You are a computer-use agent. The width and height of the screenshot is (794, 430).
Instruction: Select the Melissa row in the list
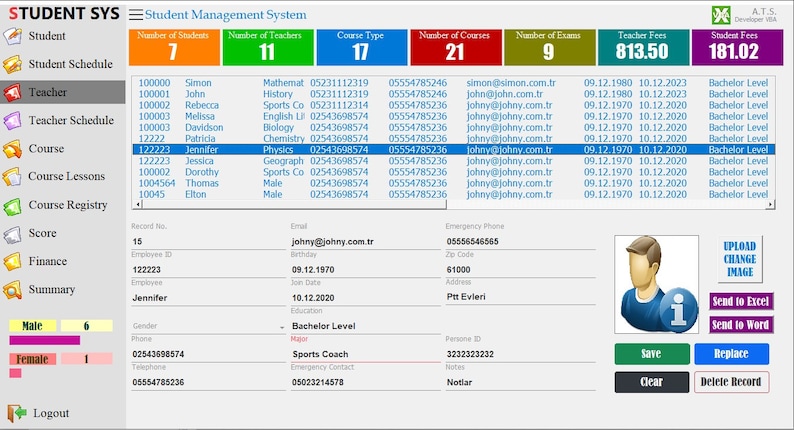453,116
